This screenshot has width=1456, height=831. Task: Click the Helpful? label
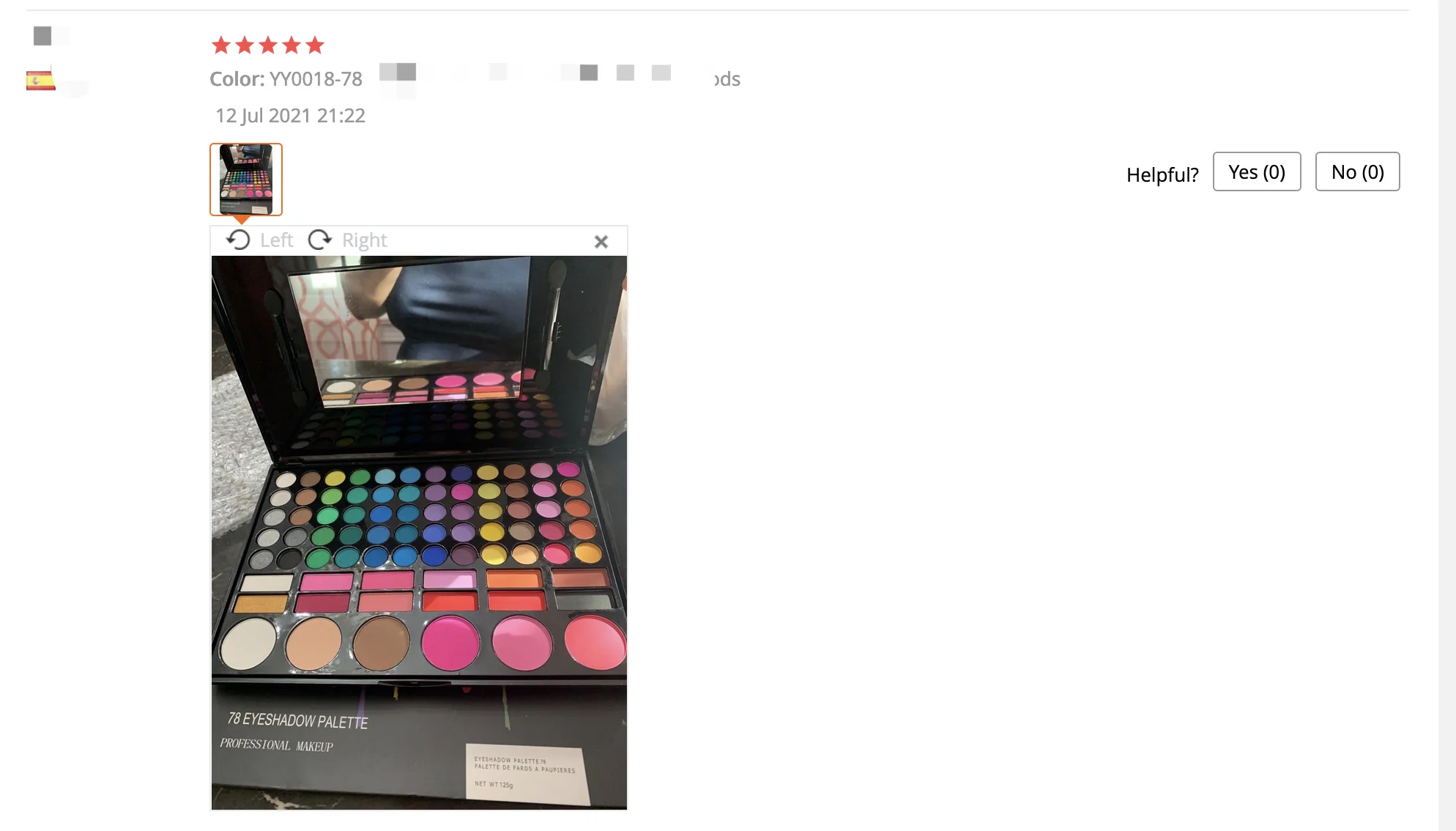click(x=1162, y=174)
